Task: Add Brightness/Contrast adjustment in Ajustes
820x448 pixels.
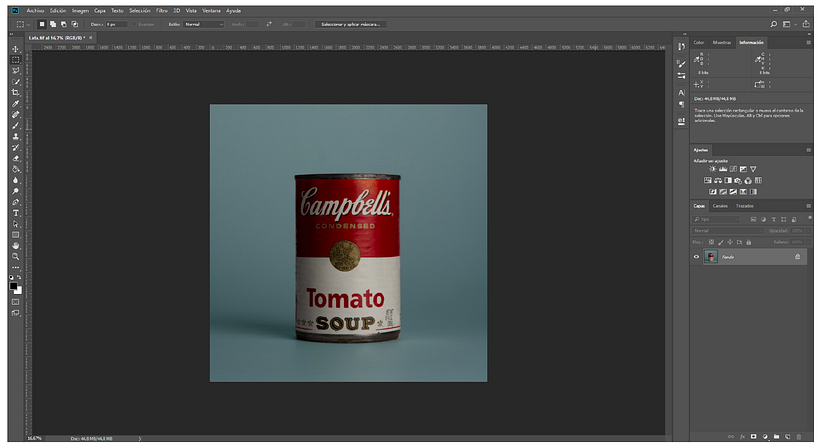Action: tap(712, 169)
